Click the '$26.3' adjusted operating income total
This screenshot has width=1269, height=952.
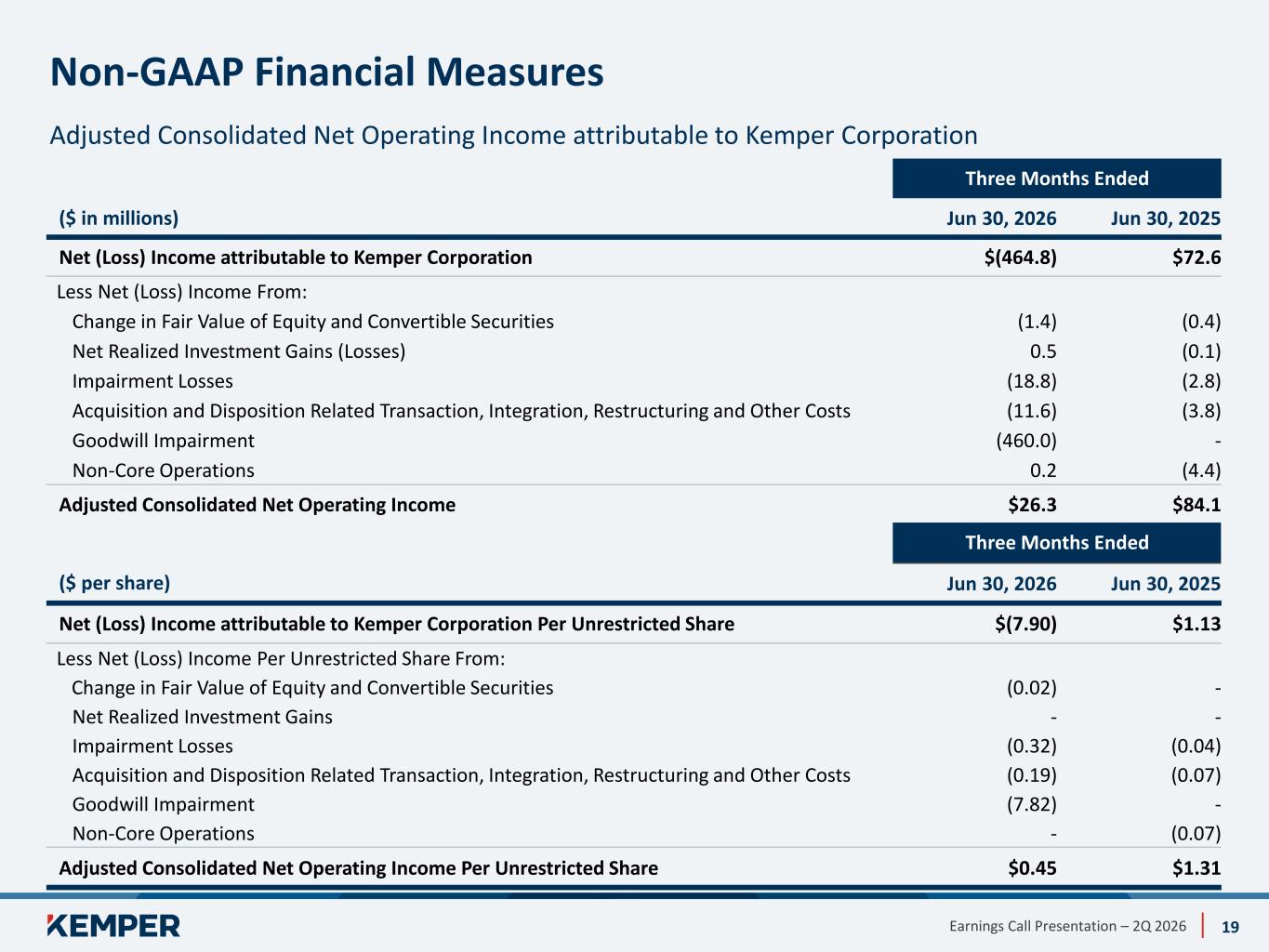pyautogui.click(x=1033, y=505)
